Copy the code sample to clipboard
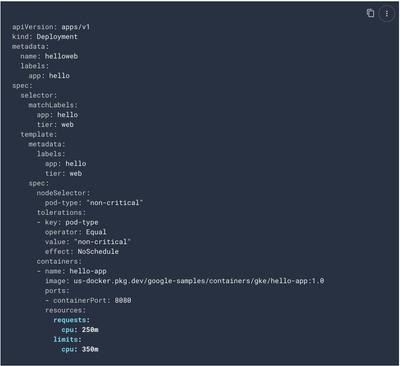 coord(370,13)
